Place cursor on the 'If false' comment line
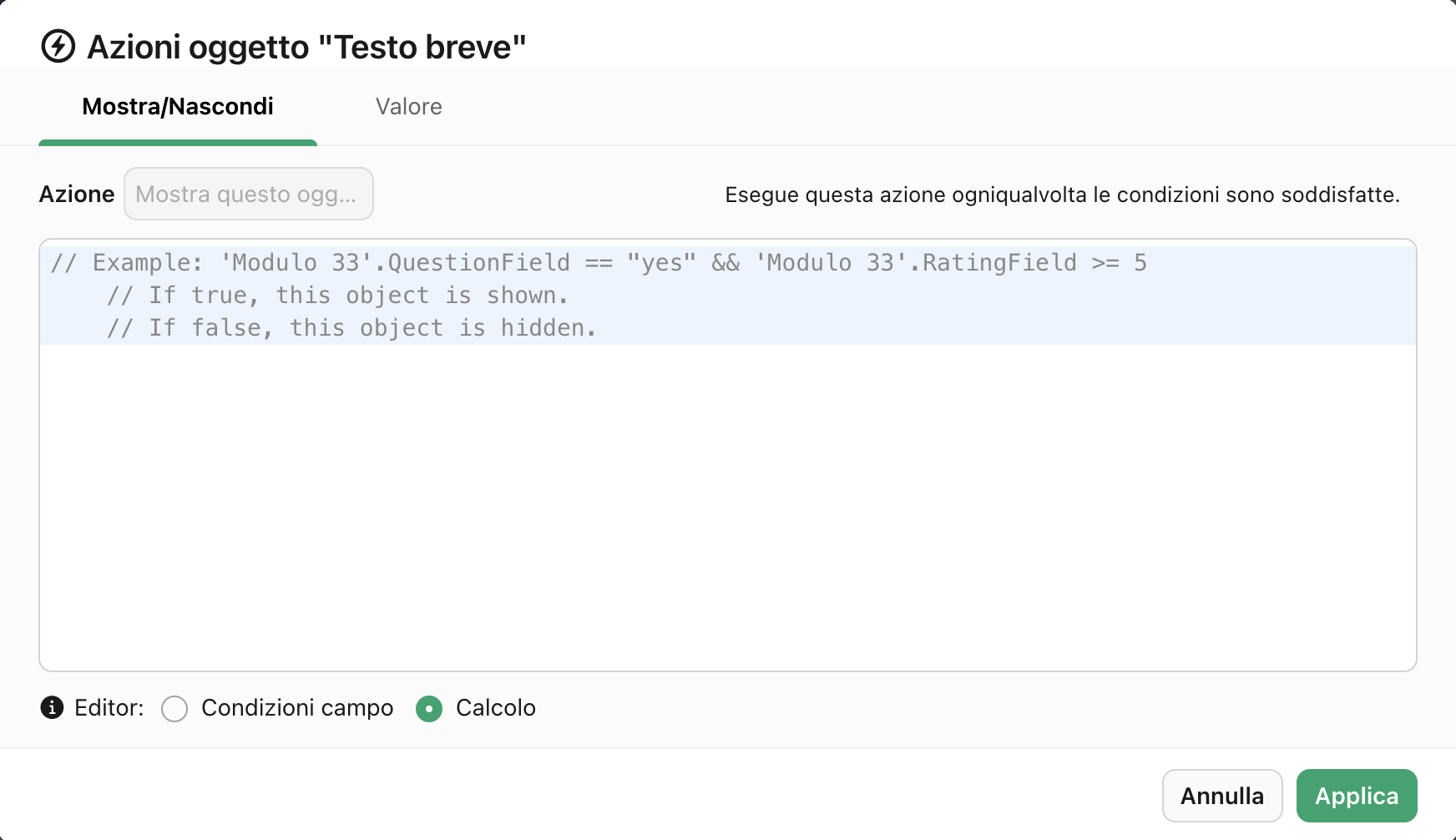 click(x=351, y=328)
